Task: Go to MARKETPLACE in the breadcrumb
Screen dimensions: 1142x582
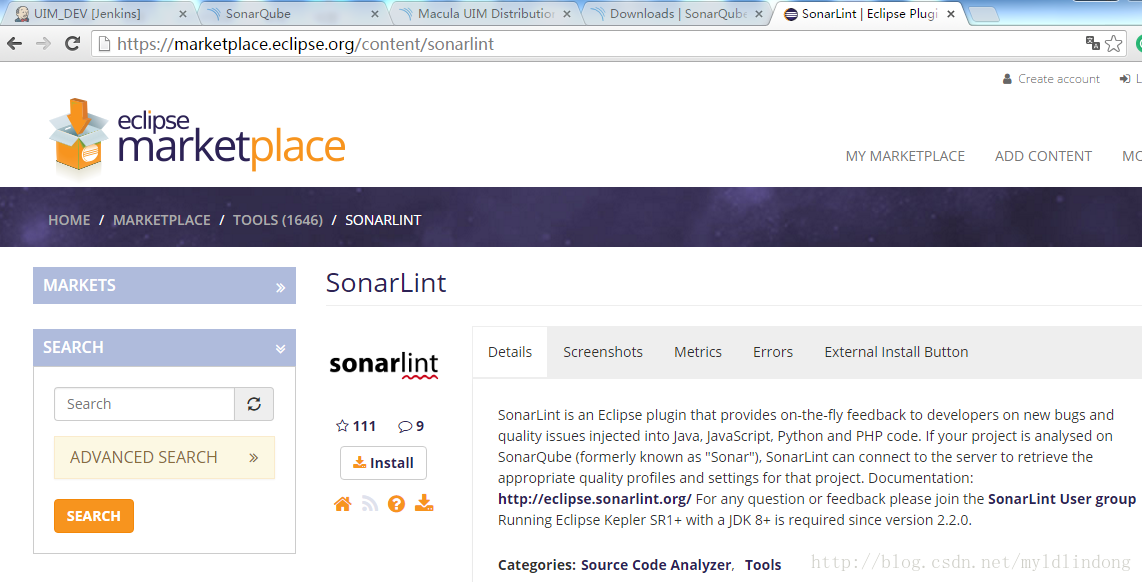Action: click(162, 220)
